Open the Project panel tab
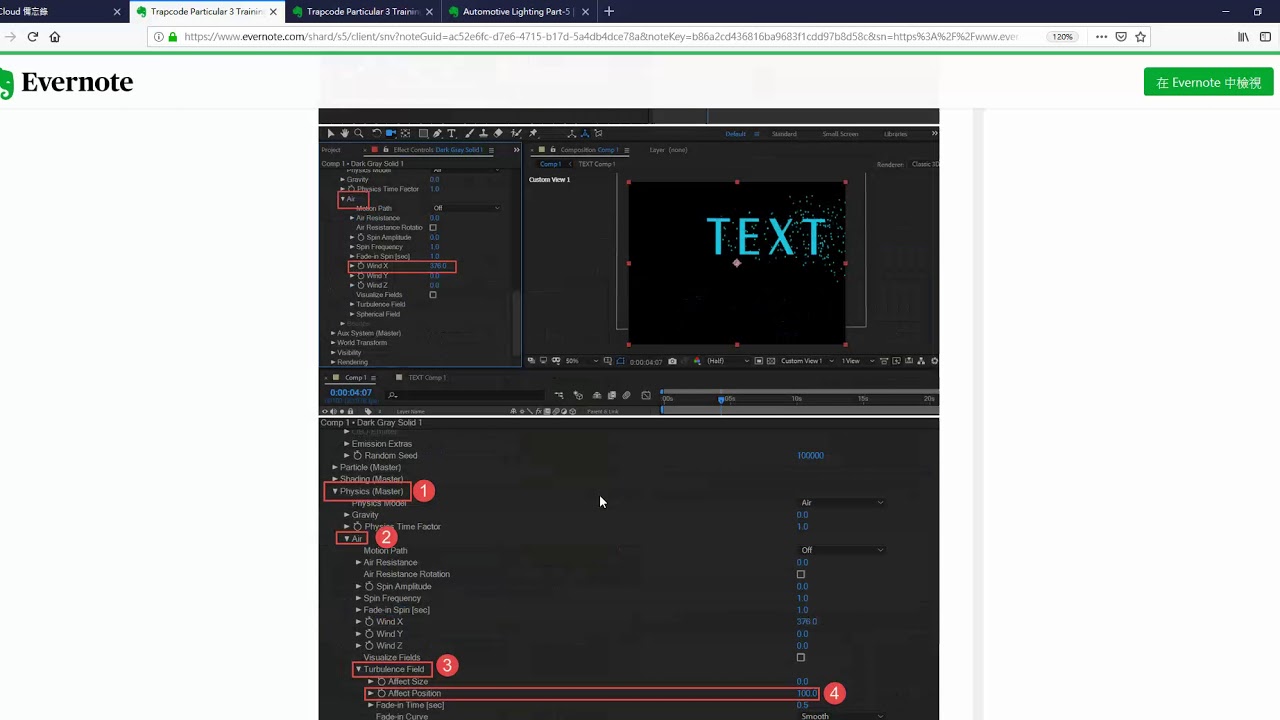The image size is (1280, 720). (x=331, y=150)
